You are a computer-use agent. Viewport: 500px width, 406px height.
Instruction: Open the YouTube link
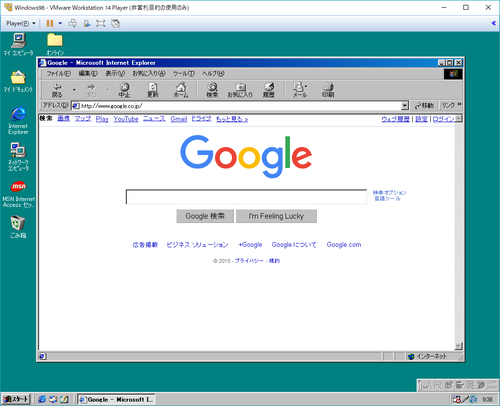click(x=126, y=119)
